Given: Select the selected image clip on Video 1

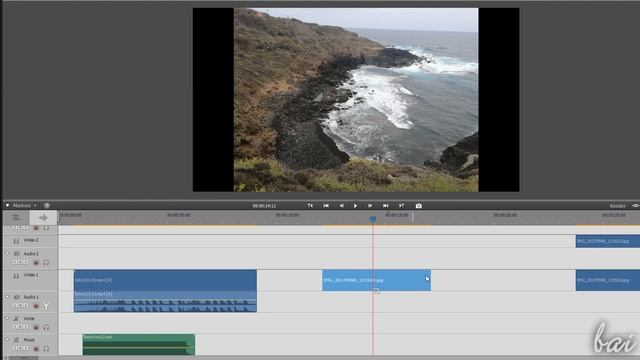Looking at the screenshot, I should [x=376, y=280].
